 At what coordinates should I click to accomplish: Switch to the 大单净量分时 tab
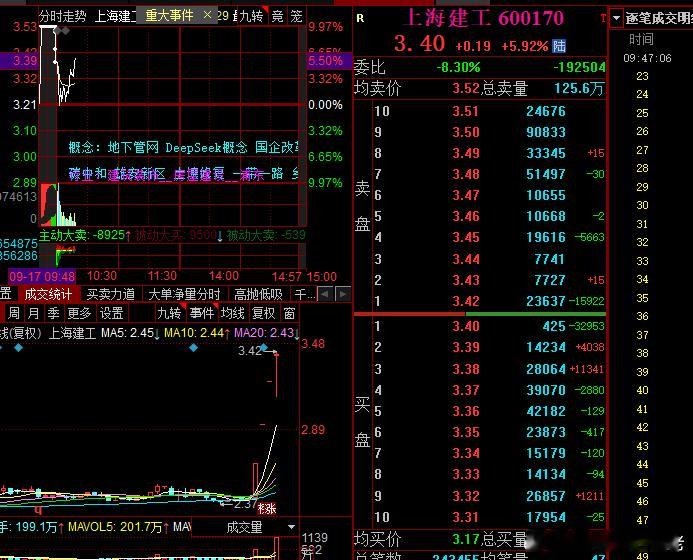click(x=184, y=294)
